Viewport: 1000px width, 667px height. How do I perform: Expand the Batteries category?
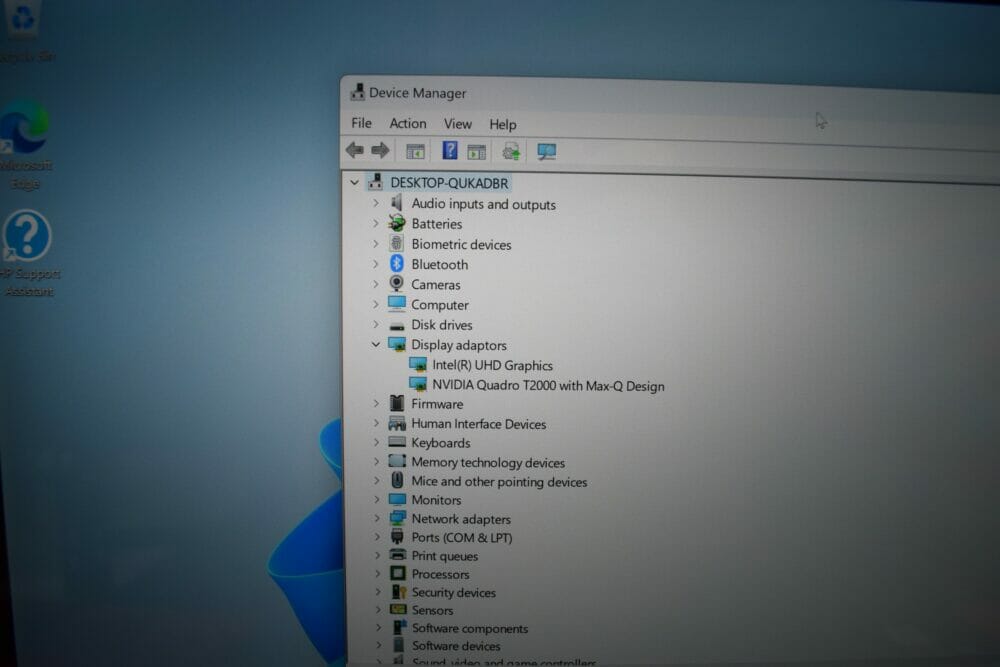(376, 223)
